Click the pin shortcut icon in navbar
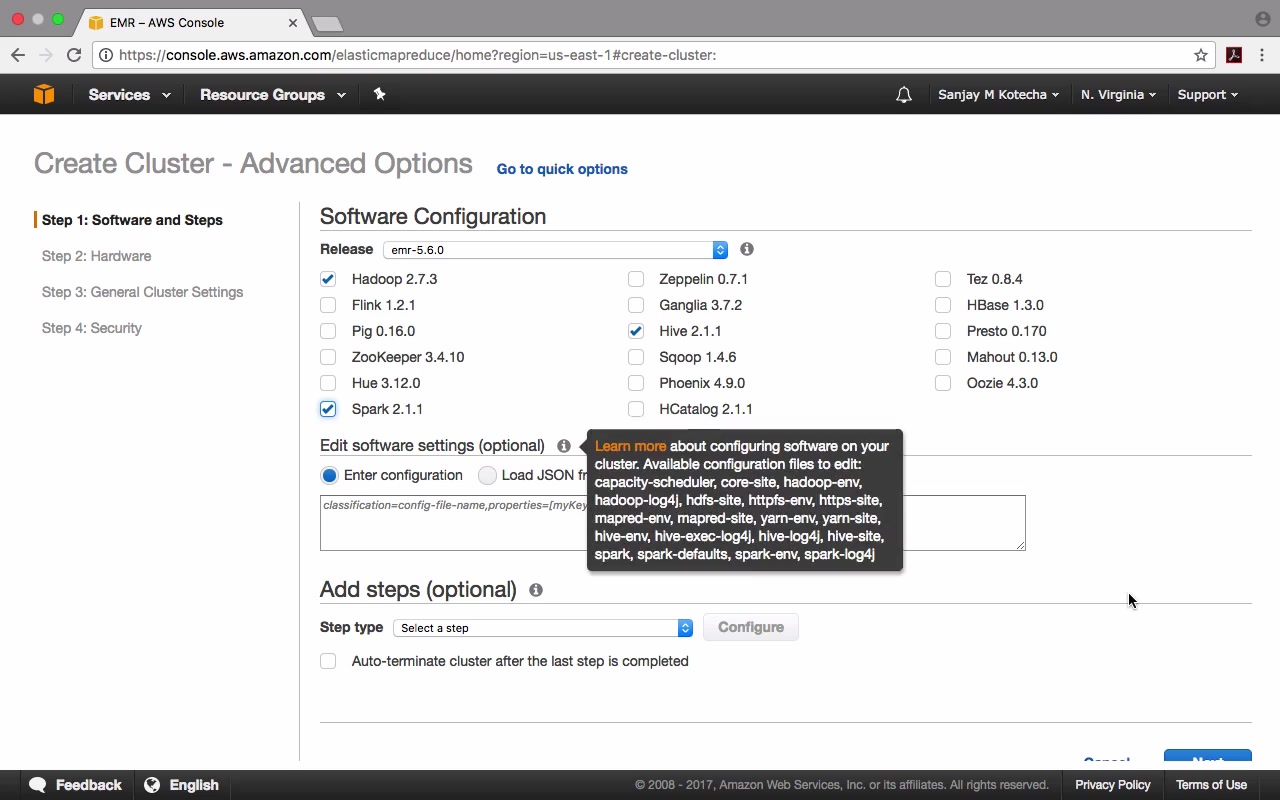Image resolution: width=1280 pixels, height=800 pixels. click(x=379, y=94)
